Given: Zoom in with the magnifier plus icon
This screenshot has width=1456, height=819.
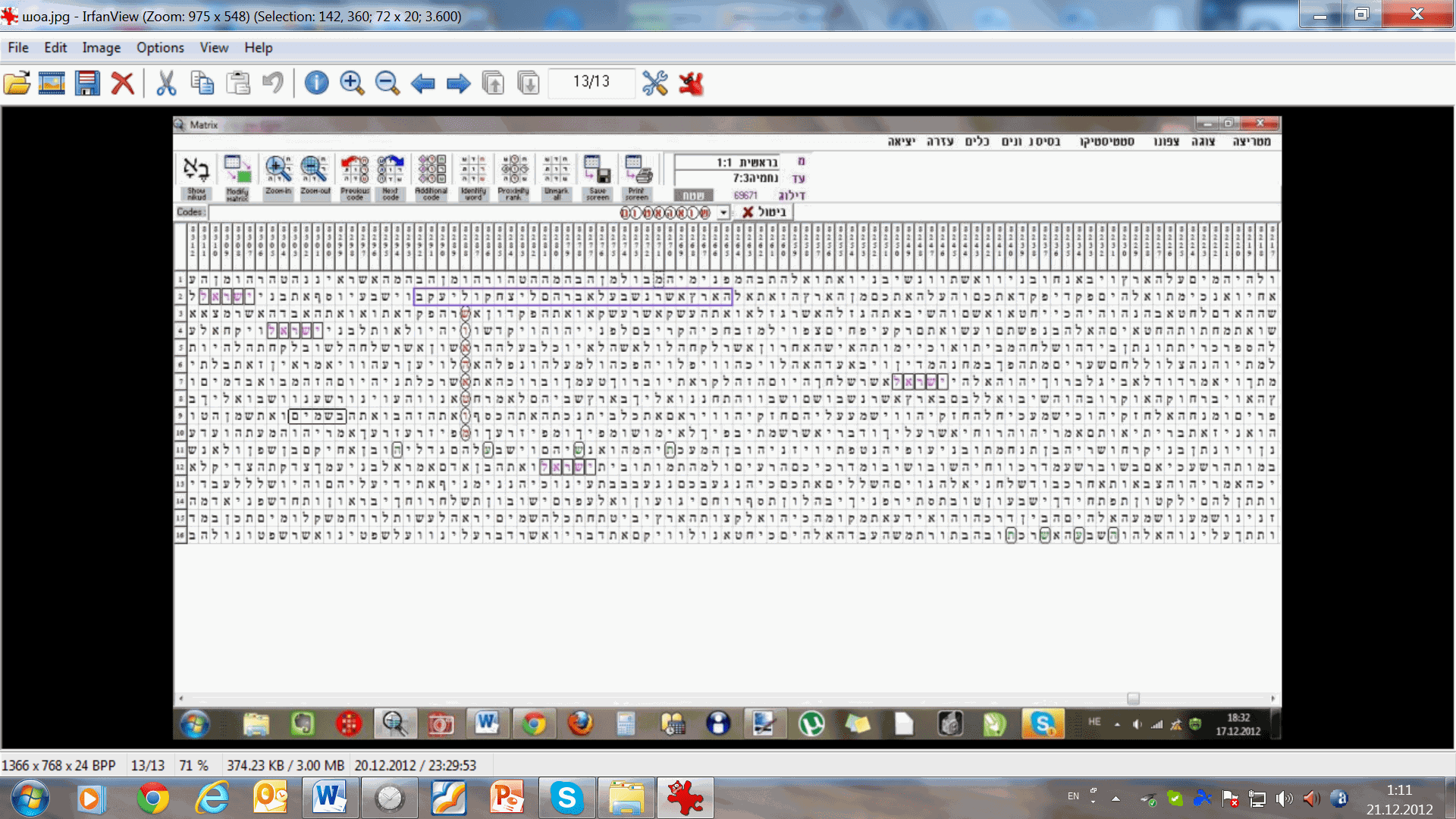Looking at the screenshot, I should point(352,83).
